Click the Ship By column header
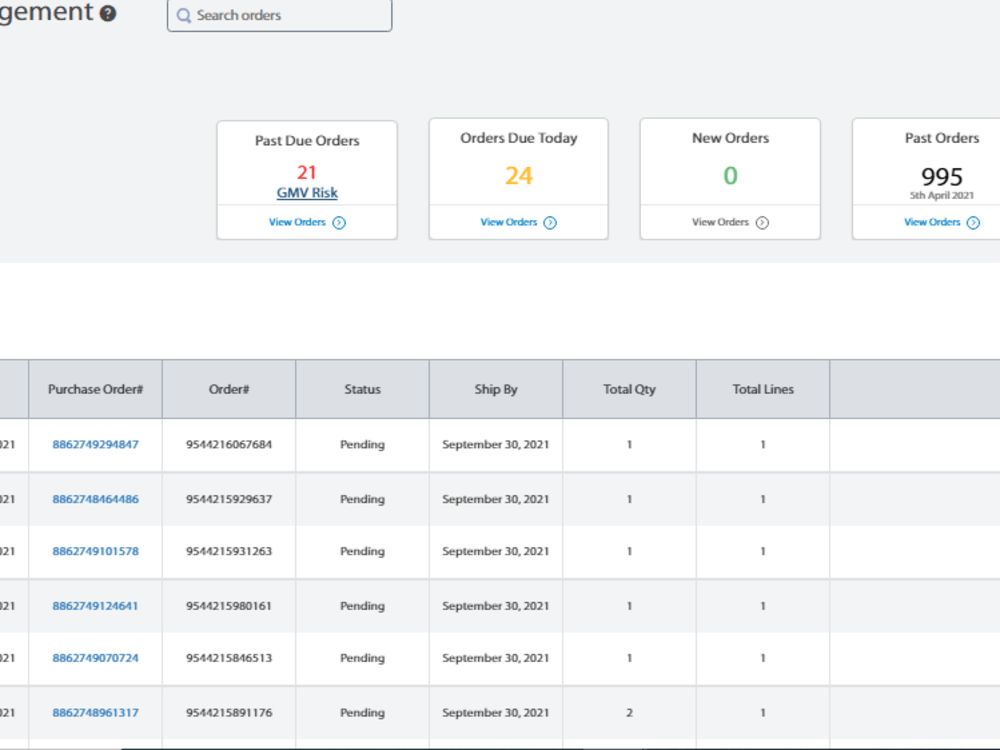This screenshot has height=750, width=1000. coord(496,389)
